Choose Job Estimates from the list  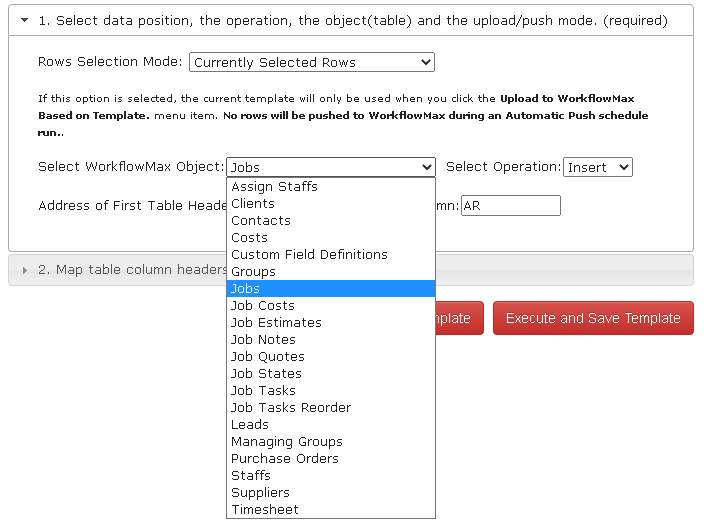[x=331, y=322]
